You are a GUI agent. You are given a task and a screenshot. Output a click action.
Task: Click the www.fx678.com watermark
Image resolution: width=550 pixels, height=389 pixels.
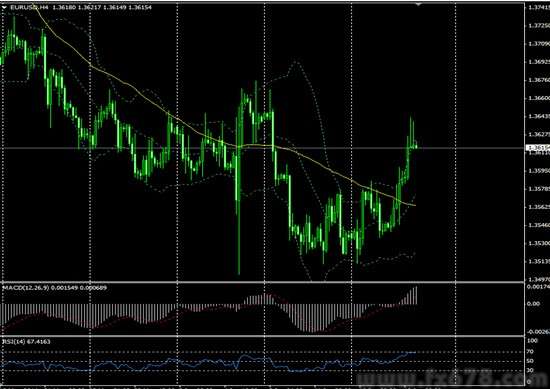click(452, 380)
